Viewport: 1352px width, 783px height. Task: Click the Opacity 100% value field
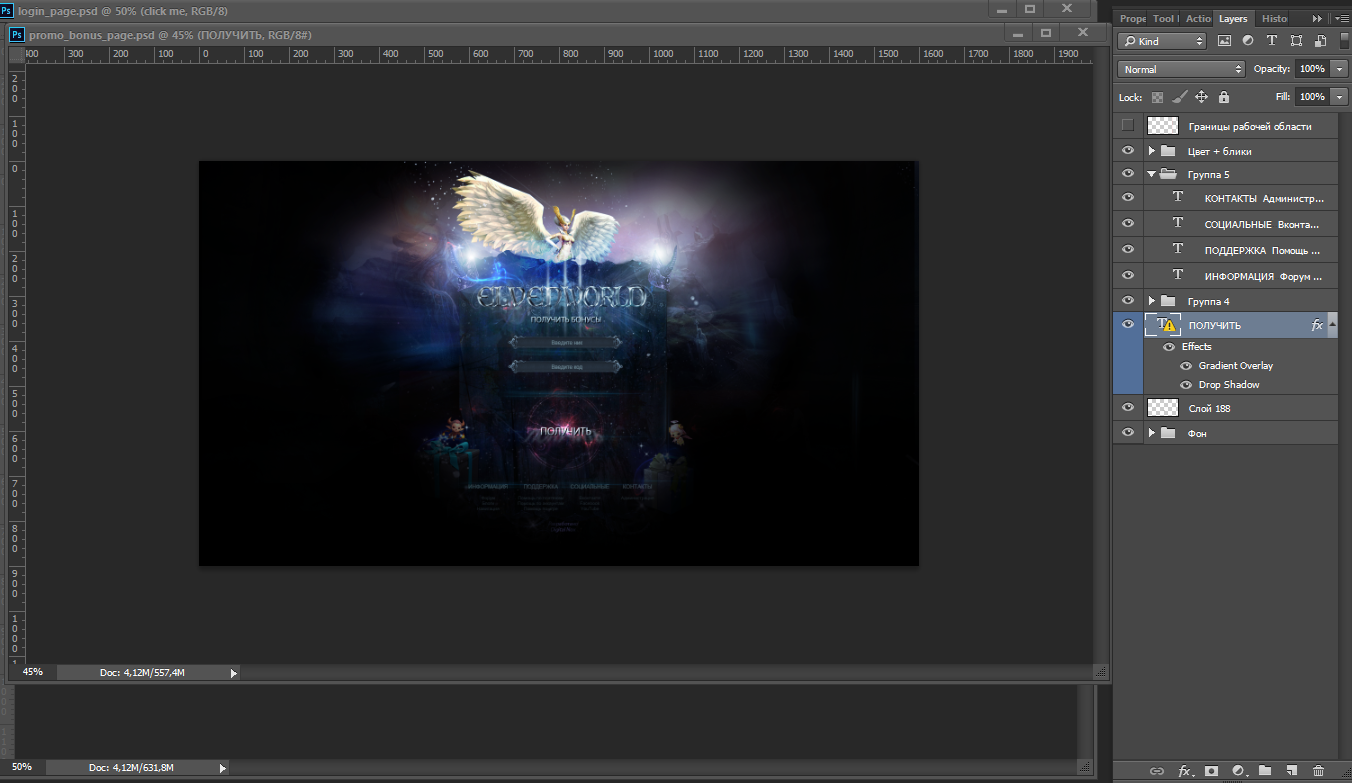click(x=1312, y=69)
